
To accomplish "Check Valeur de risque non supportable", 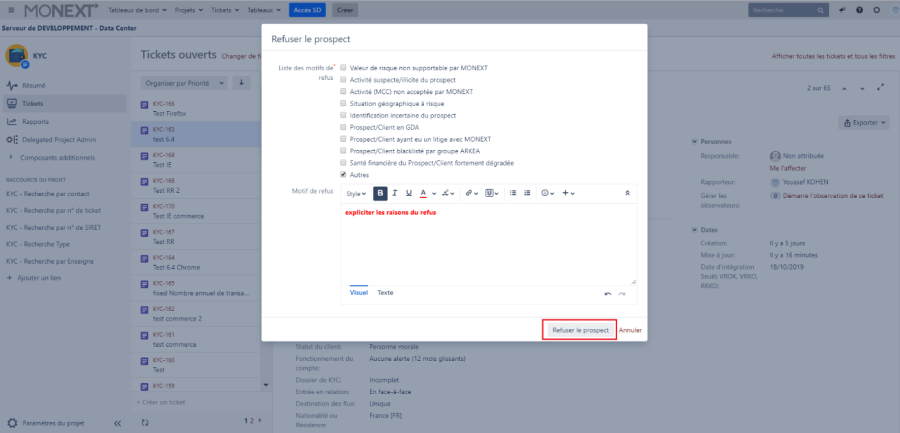I will point(344,68).
